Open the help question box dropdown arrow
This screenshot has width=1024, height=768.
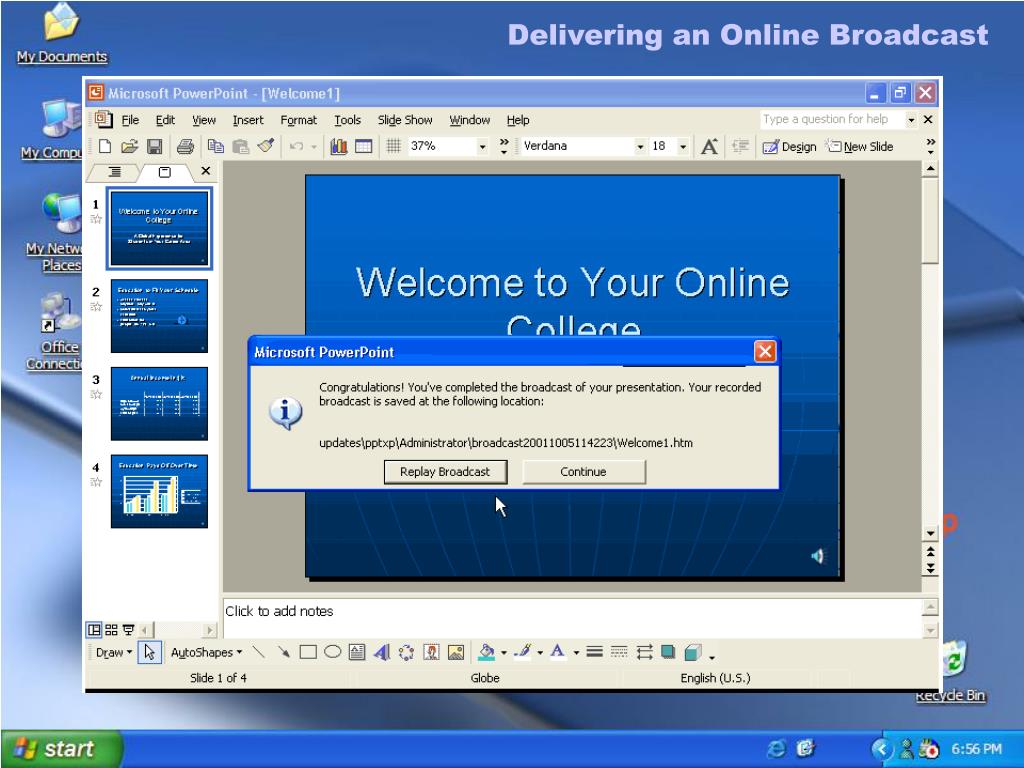tap(910, 120)
